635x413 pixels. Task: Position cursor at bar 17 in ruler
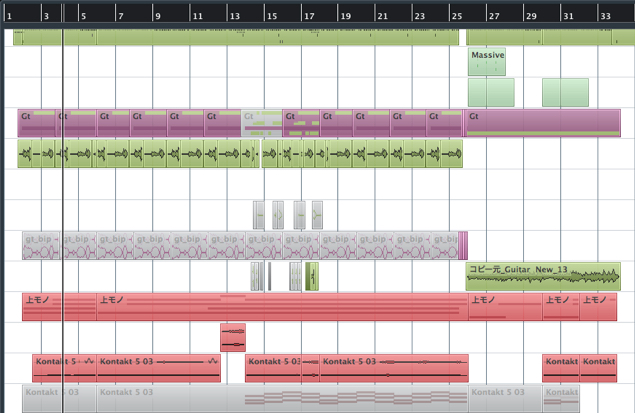click(x=309, y=16)
